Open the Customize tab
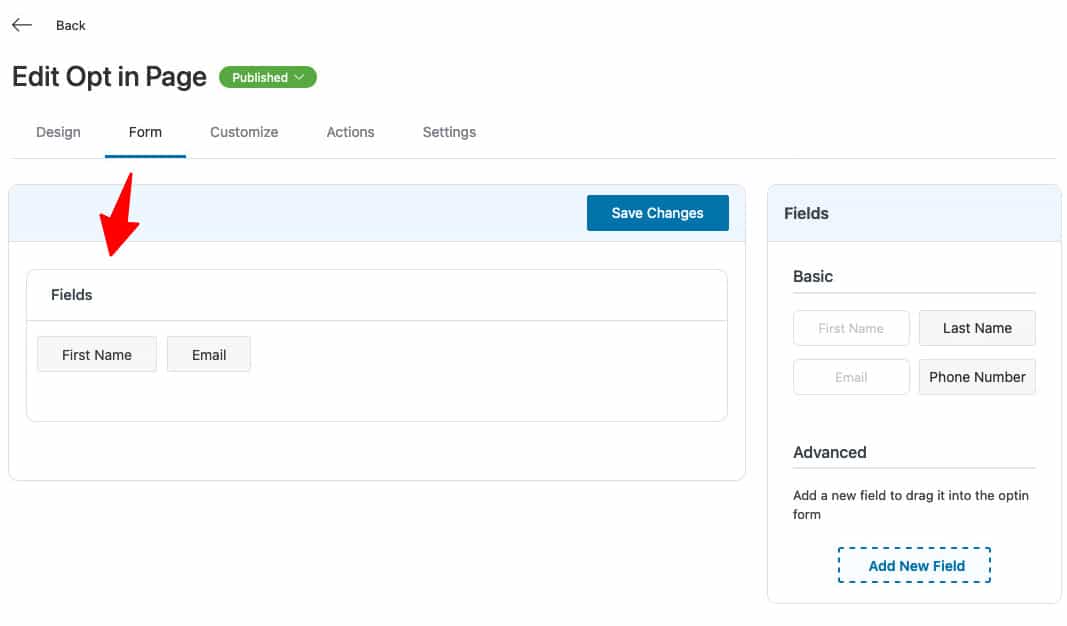The width and height of the screenshot is (1067, 626). point(244,131)
